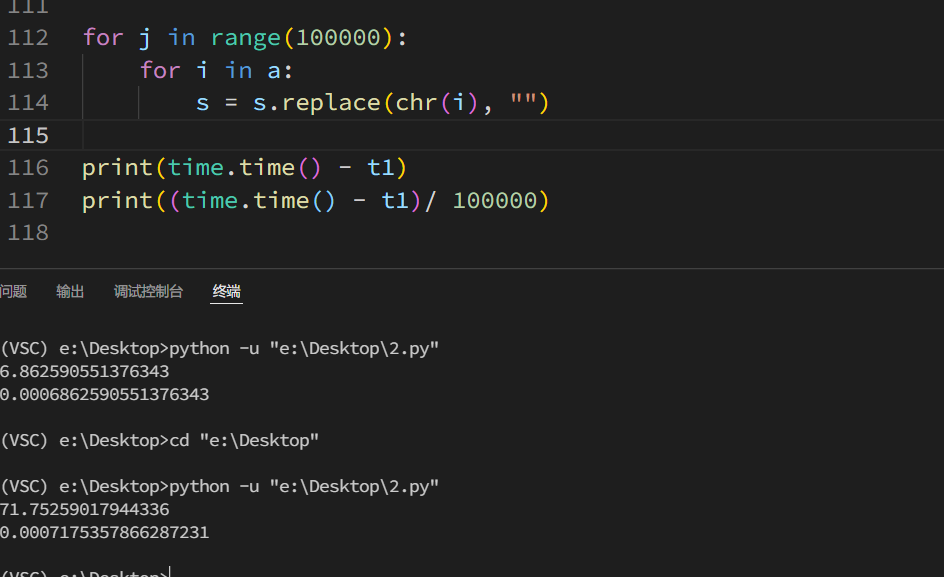The image size is (944, 577).
Task: Switch to the 问题 problems tab
Action: (x=13, y=292)
